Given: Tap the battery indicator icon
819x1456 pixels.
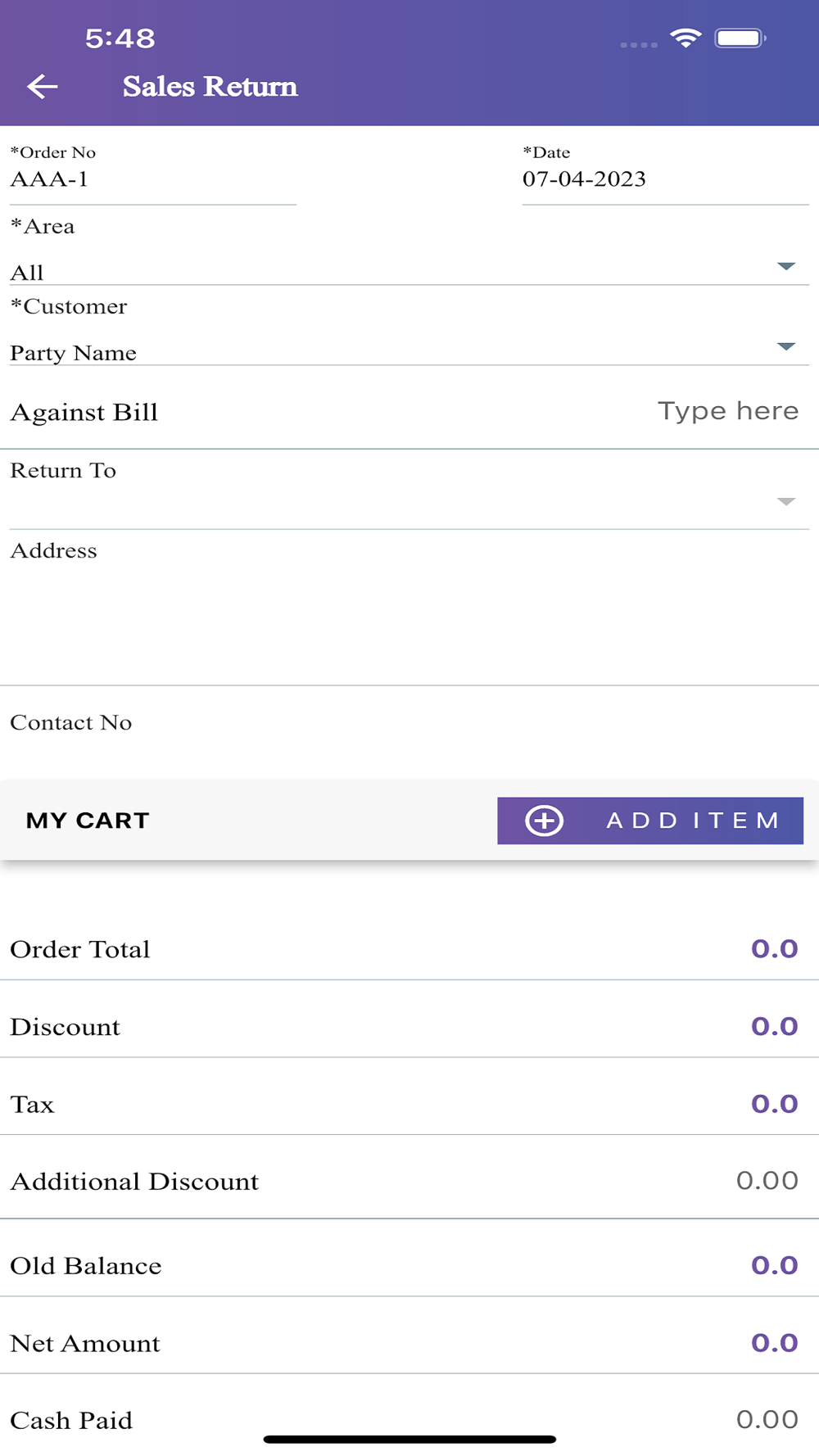Looking at the screenshot, I should coord(740,38).
